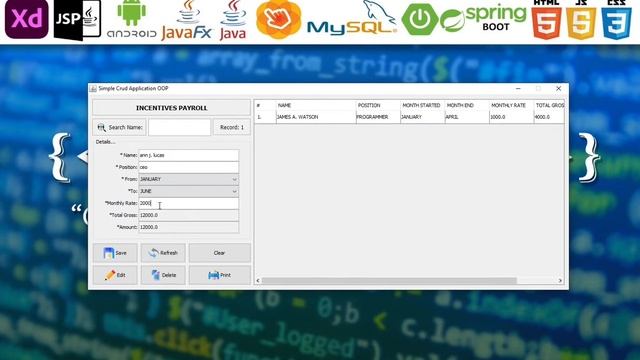Click the PROGRAMMER cell in the table

(x=378, y=117)
